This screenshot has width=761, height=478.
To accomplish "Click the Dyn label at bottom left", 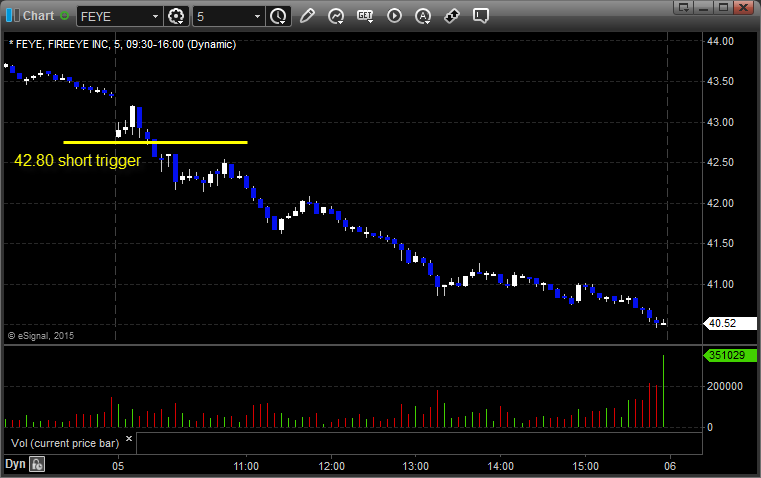I will (15, 464).
